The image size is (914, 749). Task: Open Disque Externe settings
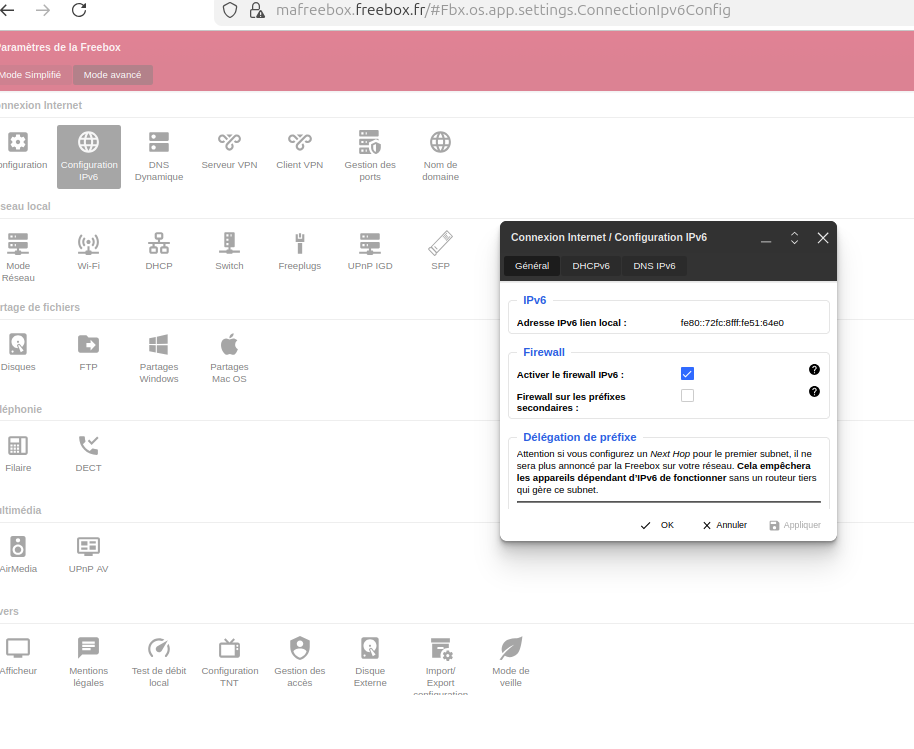370,662
